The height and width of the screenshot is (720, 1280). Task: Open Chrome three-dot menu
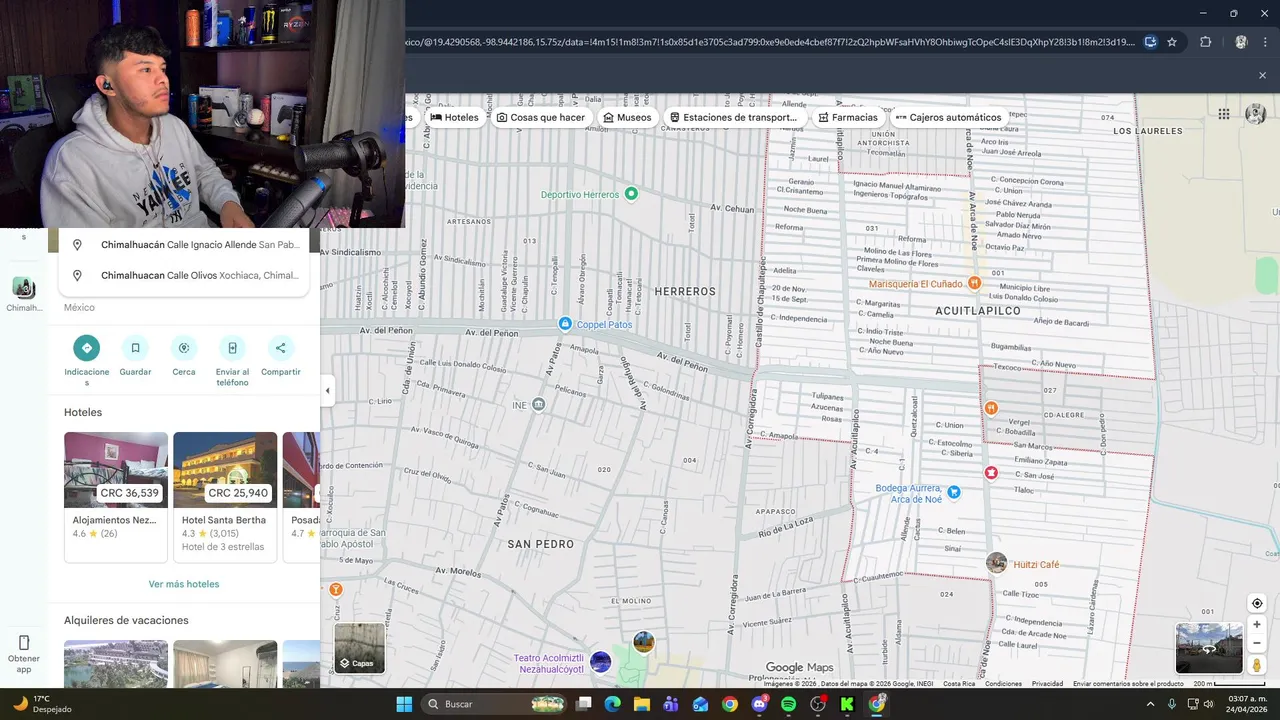[1265, 42]
